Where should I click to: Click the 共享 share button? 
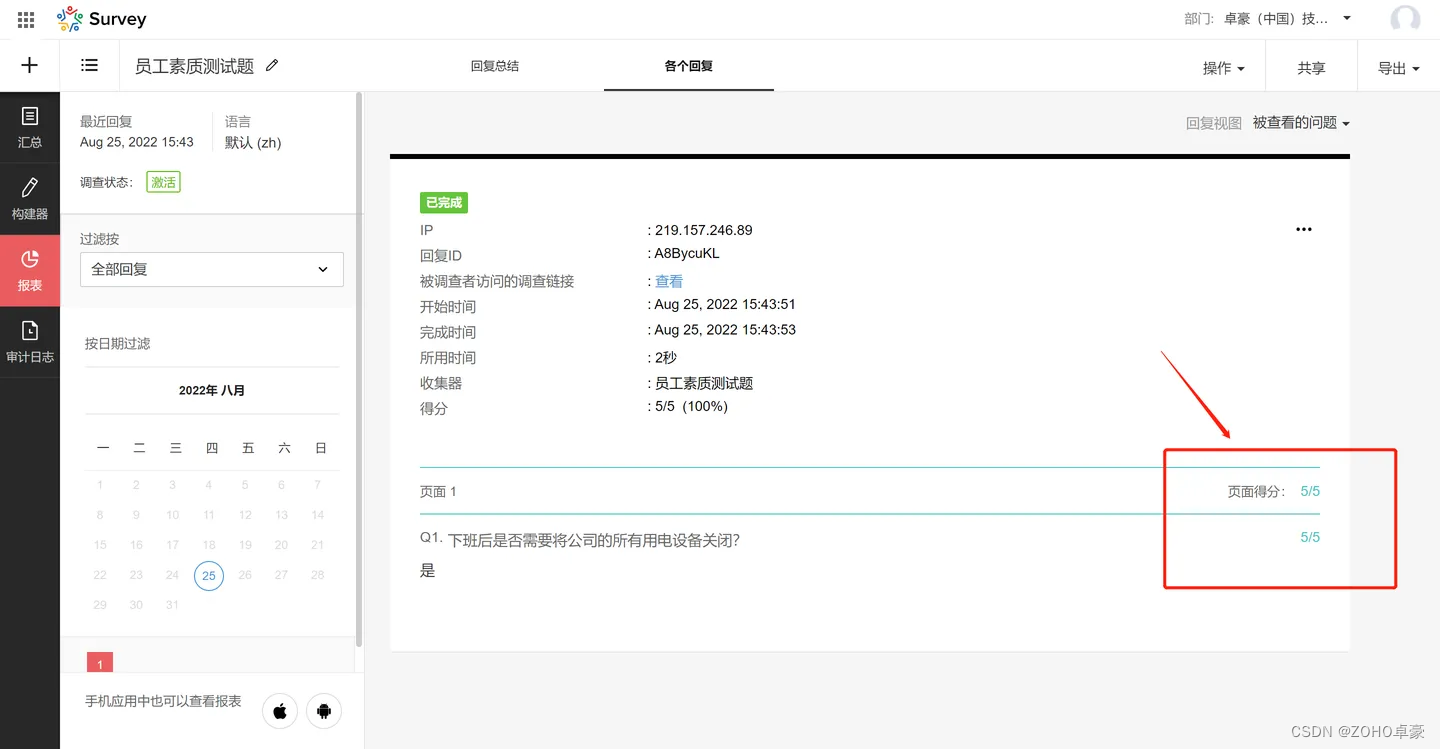point(1311,68)
